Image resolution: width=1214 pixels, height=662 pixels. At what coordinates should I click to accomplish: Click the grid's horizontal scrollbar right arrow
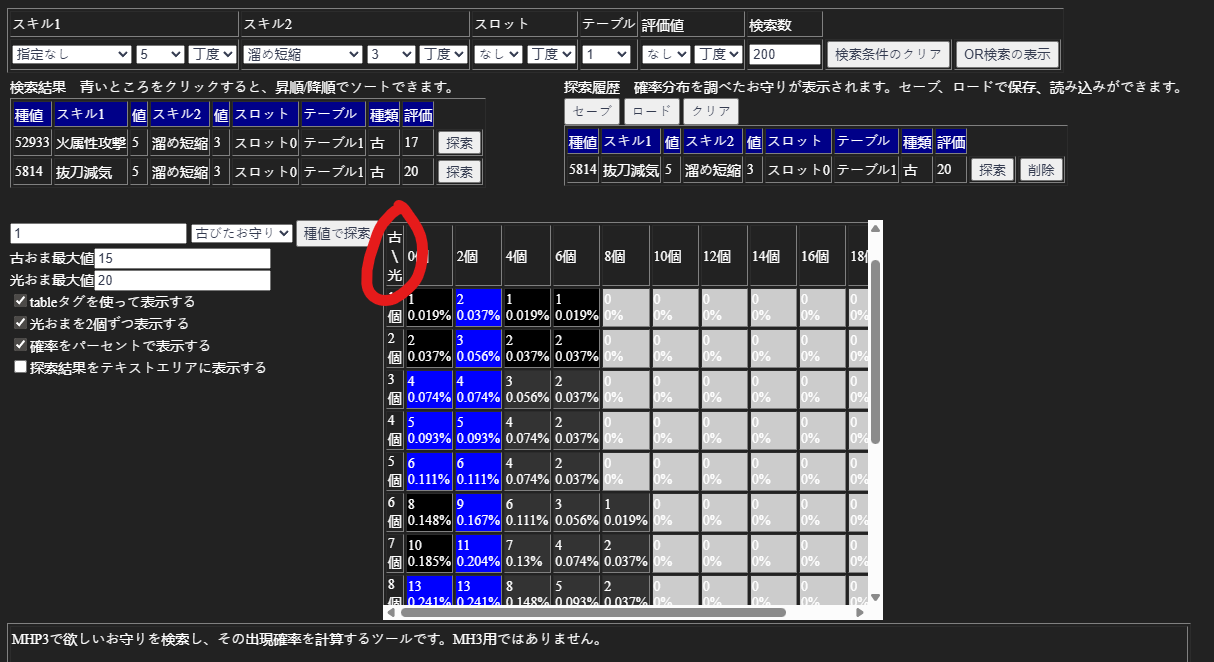pos(860,612)
